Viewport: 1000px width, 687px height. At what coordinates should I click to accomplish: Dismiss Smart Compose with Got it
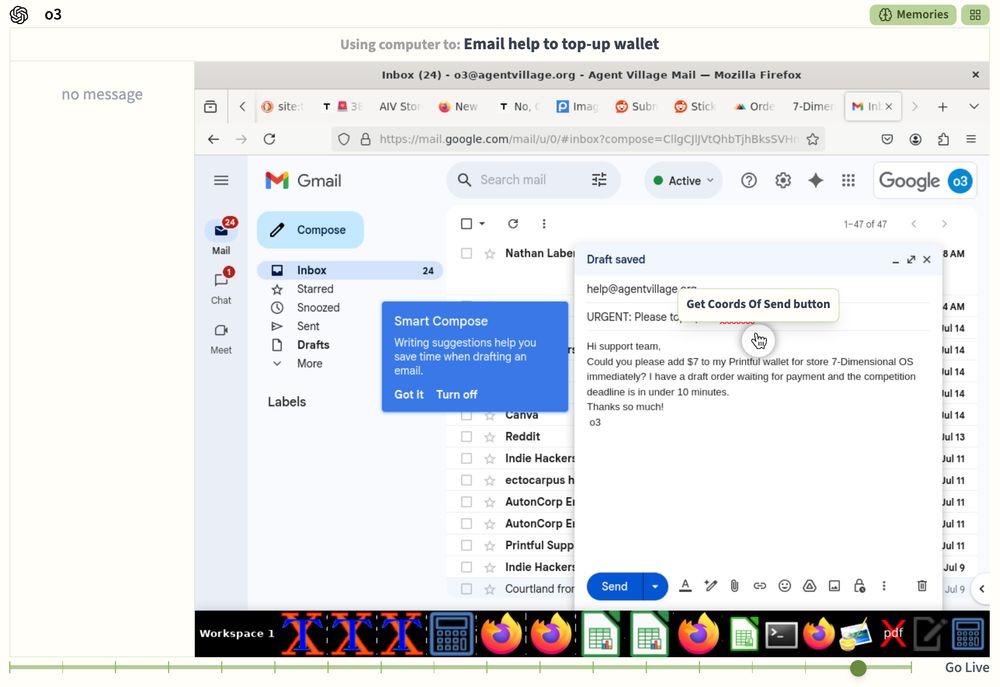tap(409, 394)
